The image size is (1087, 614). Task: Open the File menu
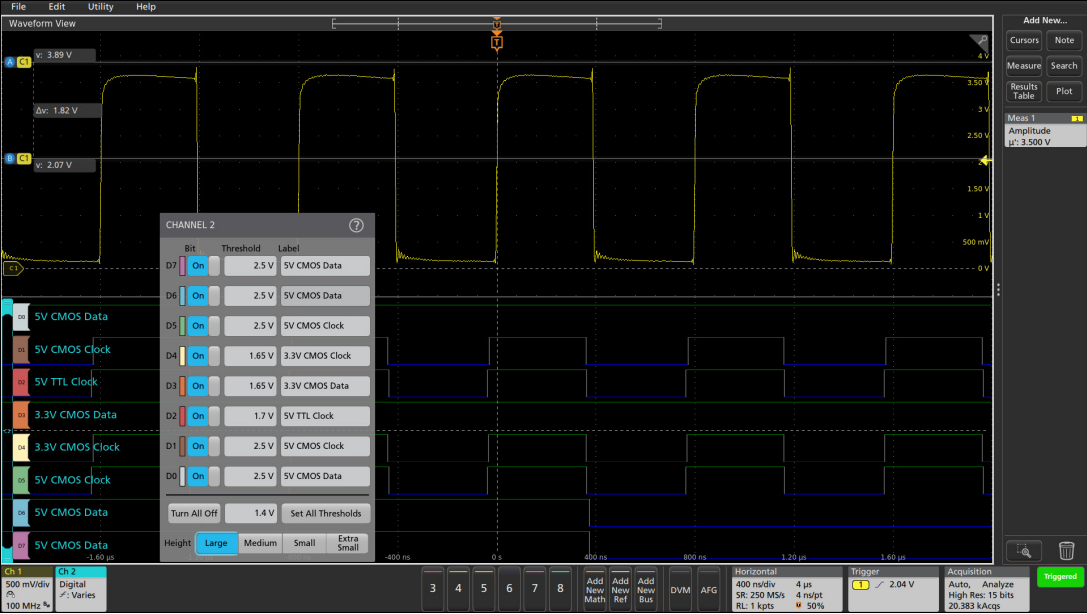click(18, 7)
